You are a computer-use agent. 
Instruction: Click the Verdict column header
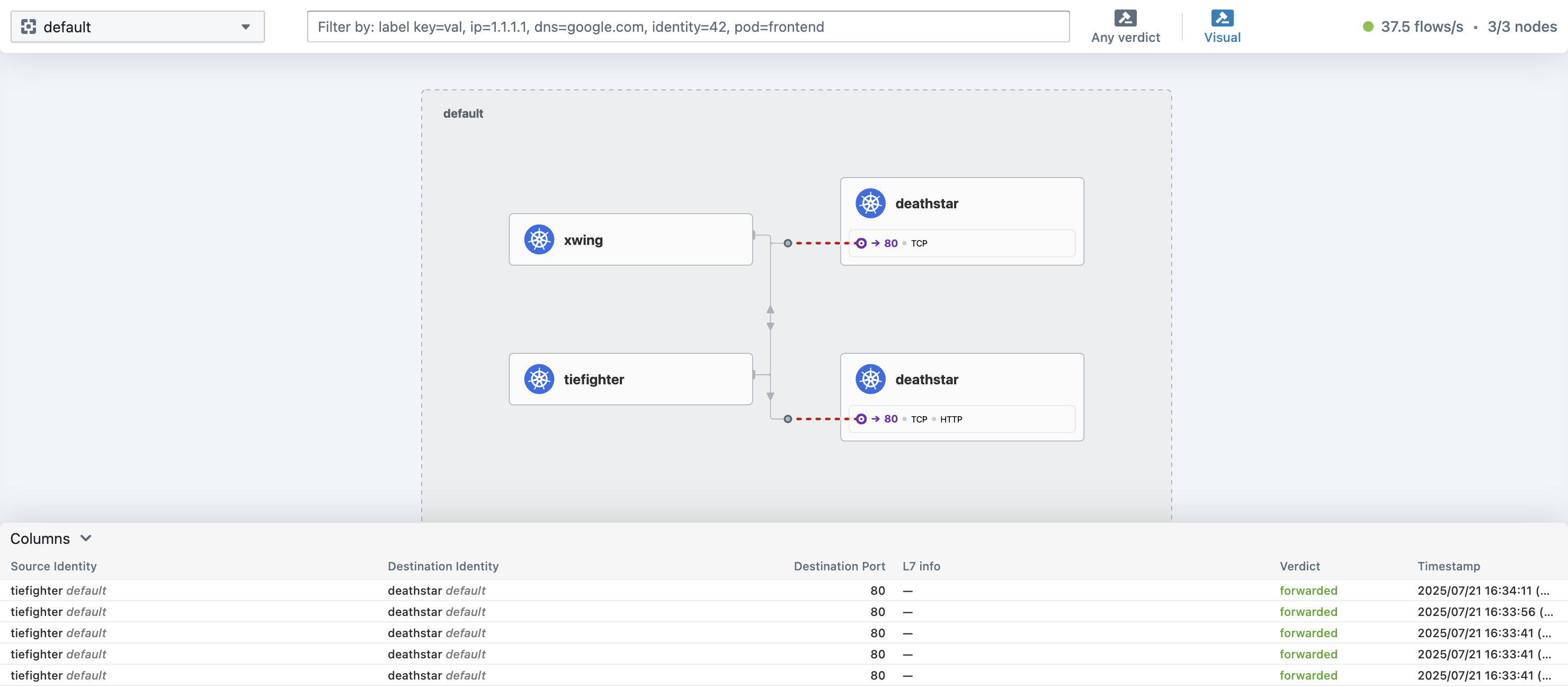click(1299, 567)
